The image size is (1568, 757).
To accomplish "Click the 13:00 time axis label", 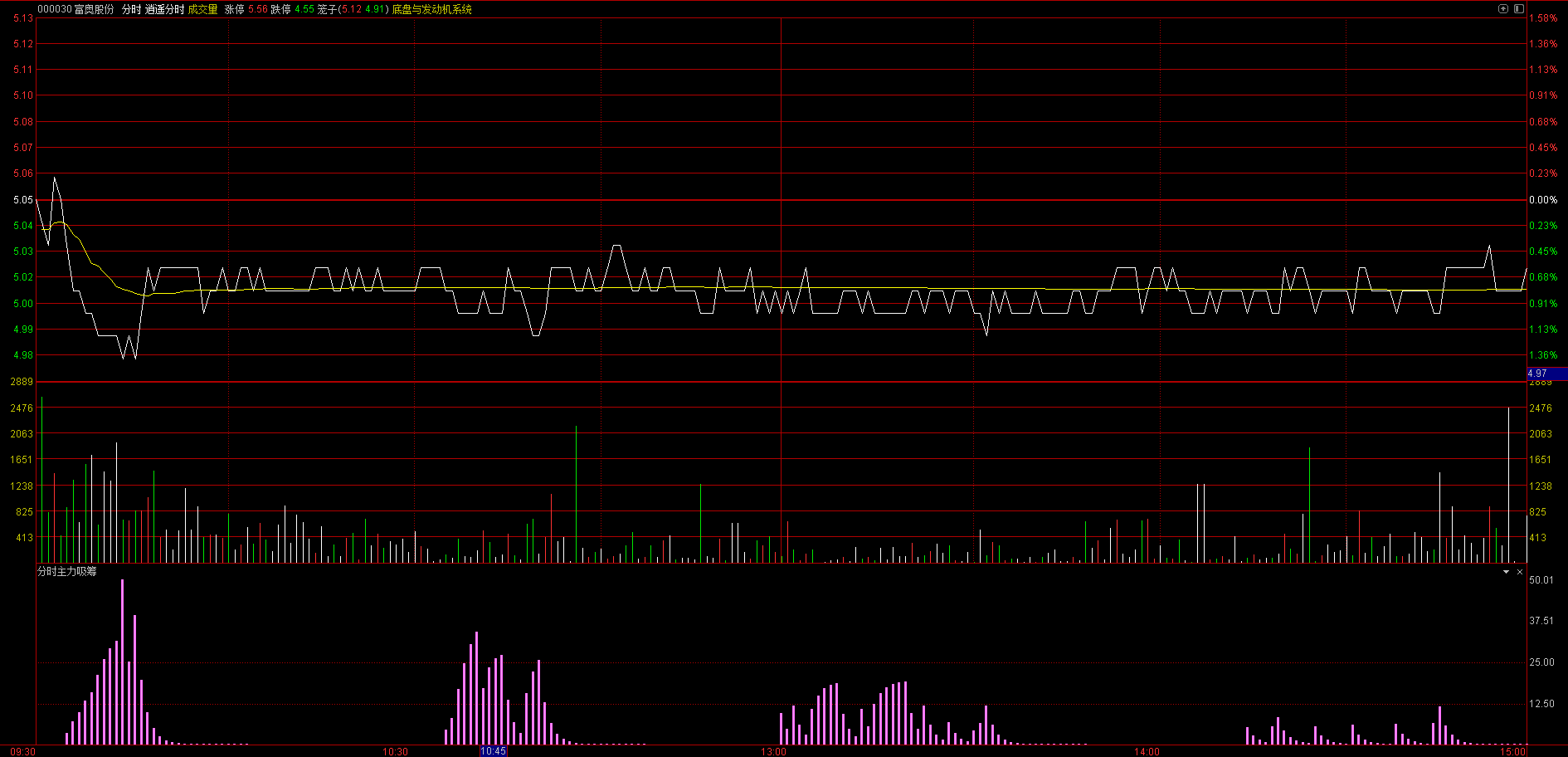I will 773,751.
